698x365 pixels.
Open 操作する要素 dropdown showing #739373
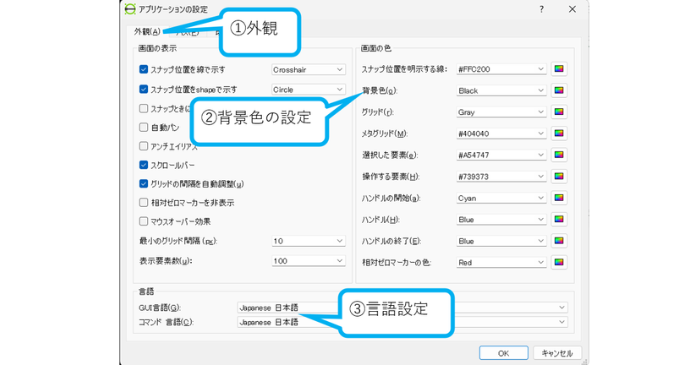(501, 176)
